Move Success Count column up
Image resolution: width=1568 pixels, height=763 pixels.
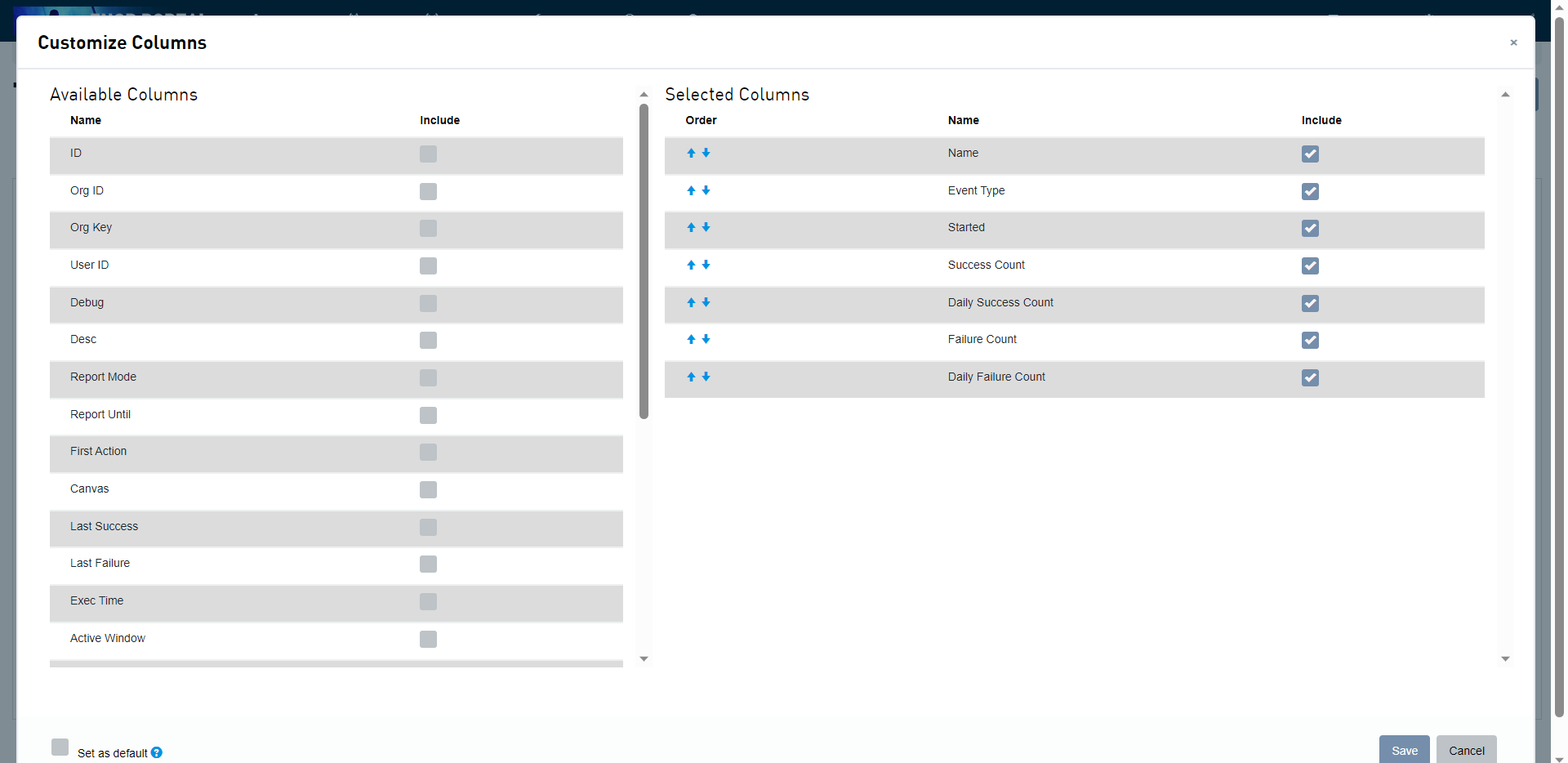(x=691, y=265)
